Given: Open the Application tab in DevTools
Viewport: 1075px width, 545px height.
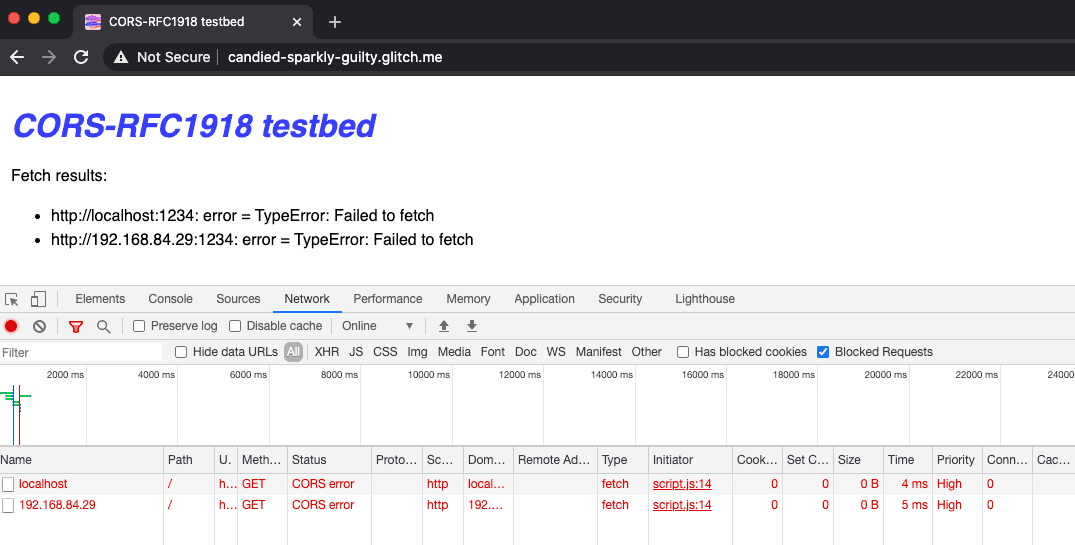Looking at the screenshot, I should [544, 299].
